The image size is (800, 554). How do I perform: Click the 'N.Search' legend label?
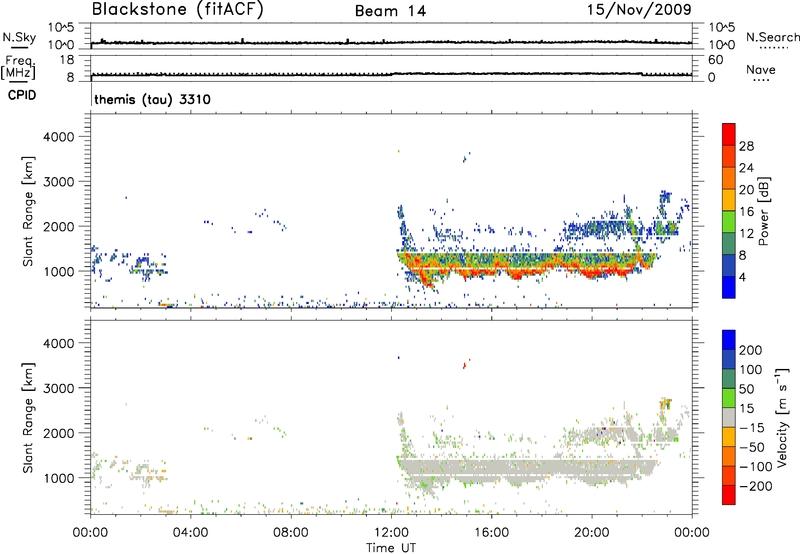[x=772, y=37]
